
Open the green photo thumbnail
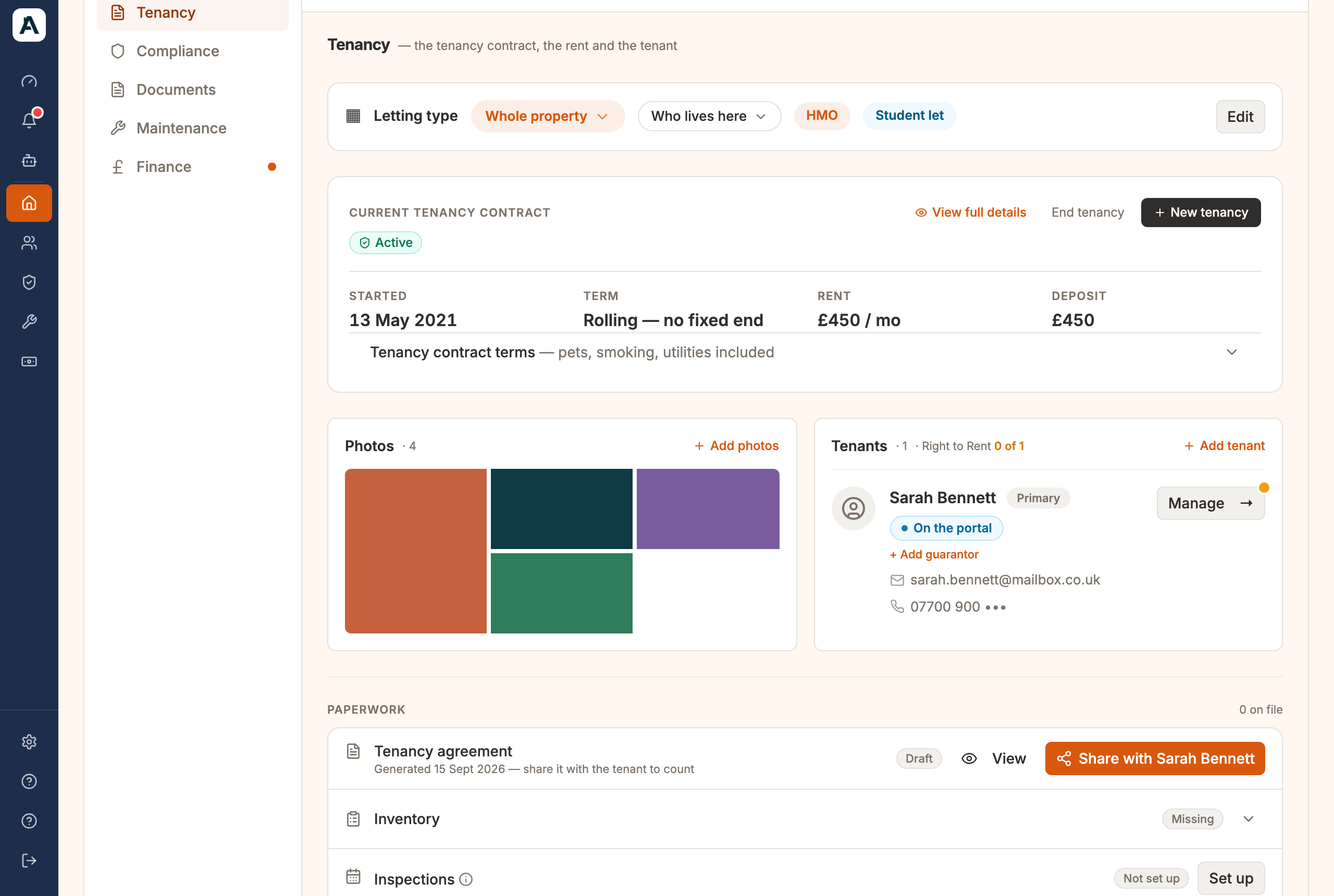(561, 593)
